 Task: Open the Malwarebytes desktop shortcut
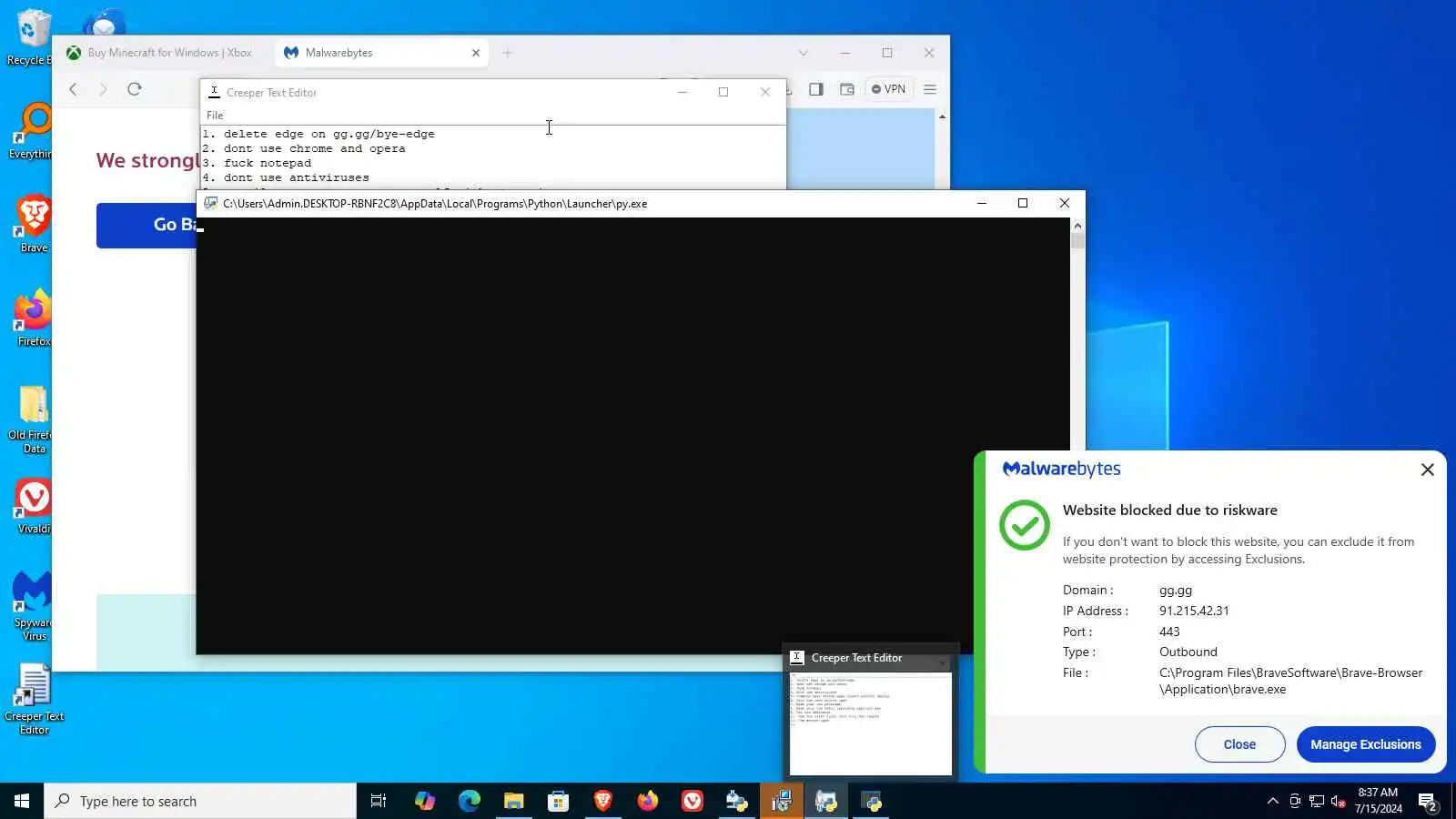tap(33, 605)
